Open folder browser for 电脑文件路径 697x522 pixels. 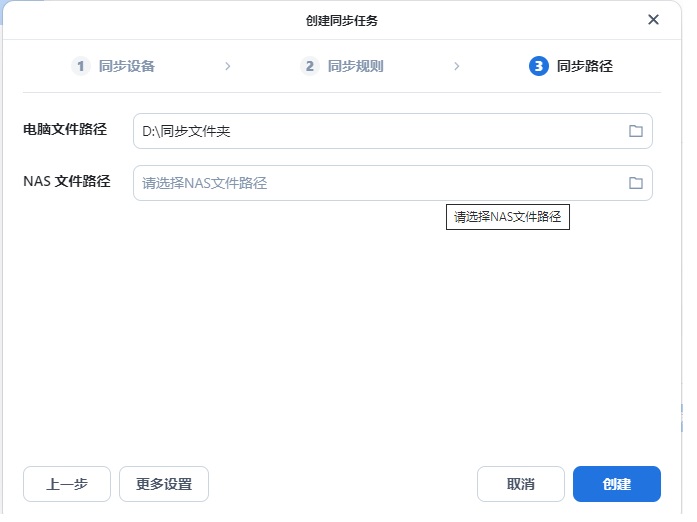coord(636,131)
